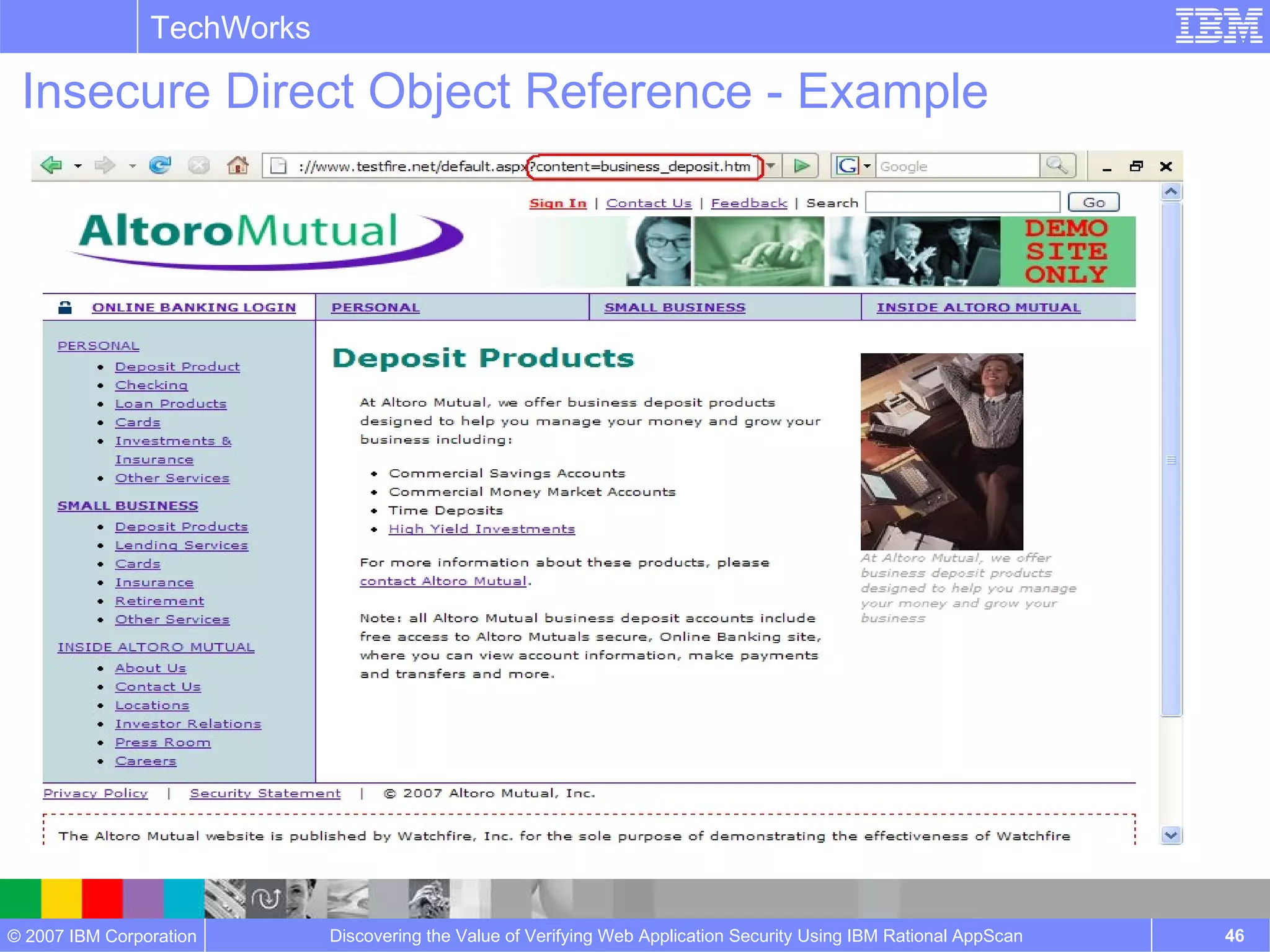
Task: Open the Security Statement footer link
Action: tap(265, 793)
